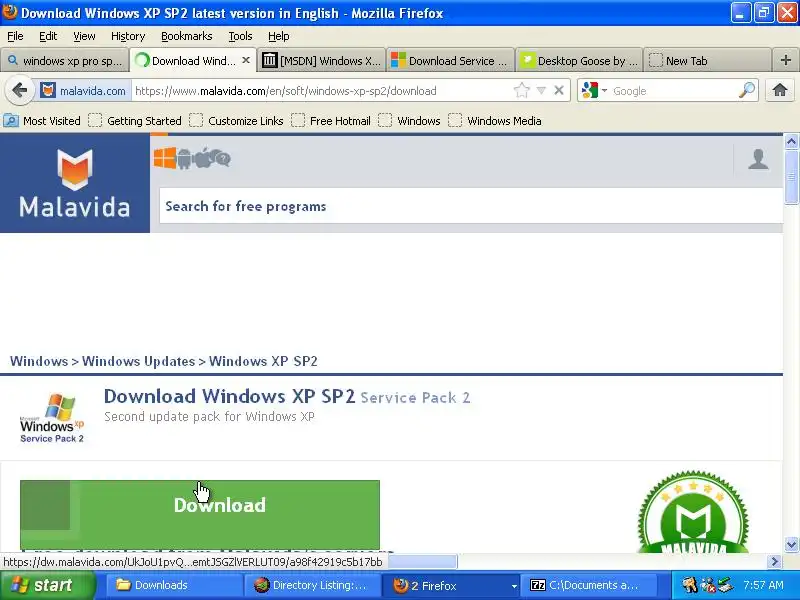Open the Directory Listing taskbar item
Viewport: 800px width, 600px height.
tap(312, 585)
